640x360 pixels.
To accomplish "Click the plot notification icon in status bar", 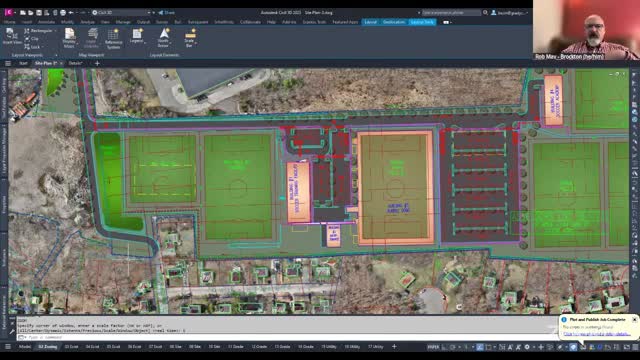I will point(584,347).
